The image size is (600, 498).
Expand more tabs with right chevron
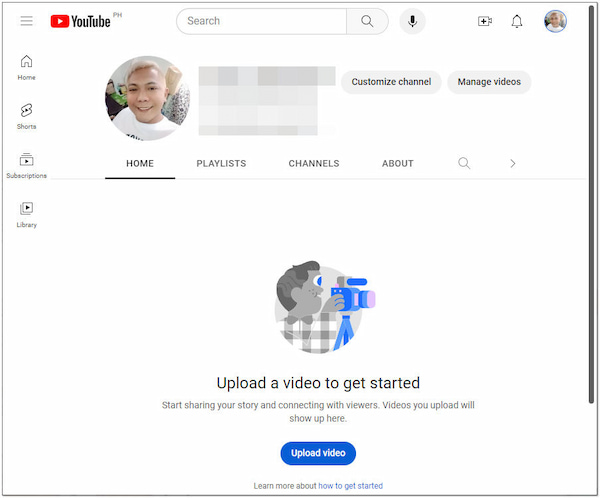tap(513, 163)
